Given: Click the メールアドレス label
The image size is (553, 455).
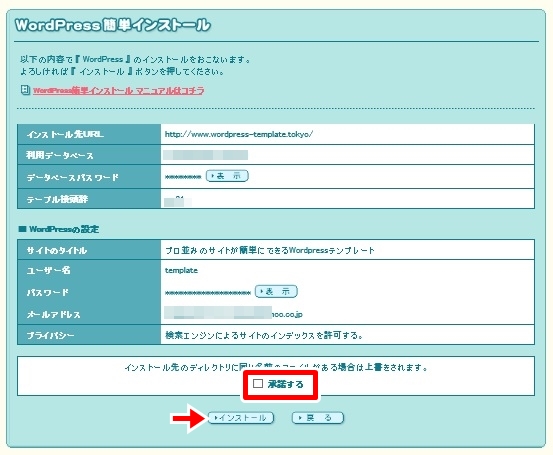Looking at the screenshot, I should pyautogui.click(x=54, y=314).
